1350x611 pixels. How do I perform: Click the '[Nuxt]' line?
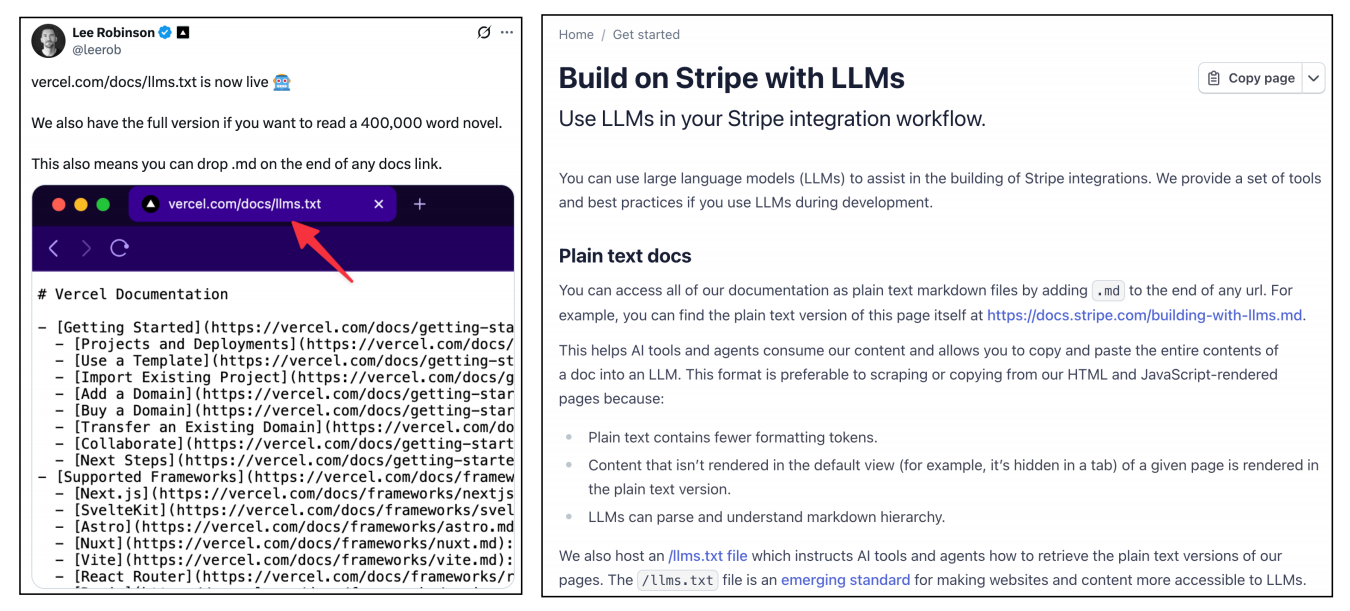click(x=284, y=544)
